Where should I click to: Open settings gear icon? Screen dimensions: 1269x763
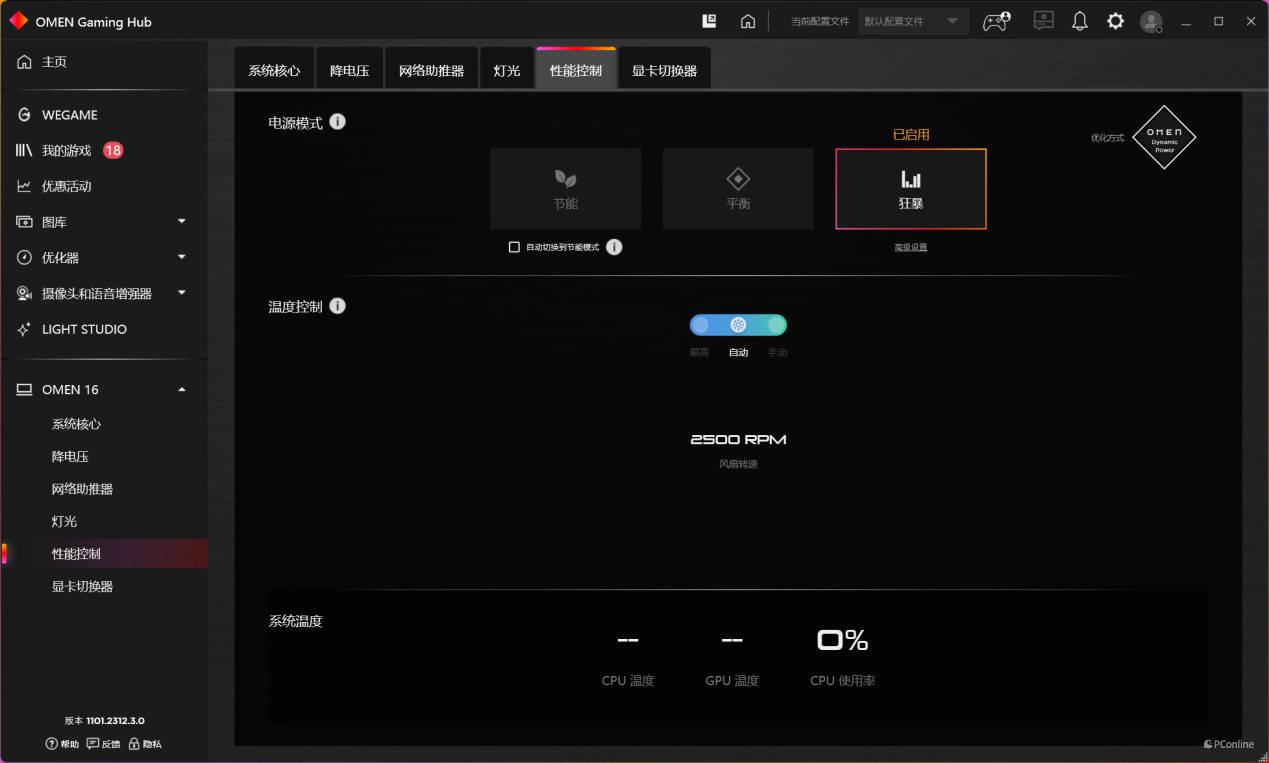tap(1115, 21)
